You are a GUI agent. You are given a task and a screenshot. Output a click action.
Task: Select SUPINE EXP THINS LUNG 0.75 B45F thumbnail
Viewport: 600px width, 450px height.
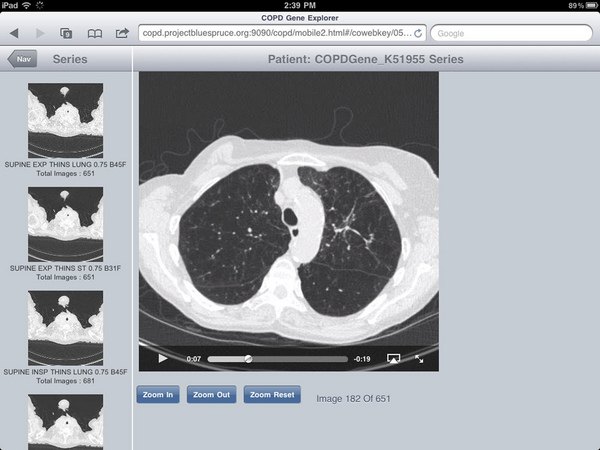pos(65,121)
